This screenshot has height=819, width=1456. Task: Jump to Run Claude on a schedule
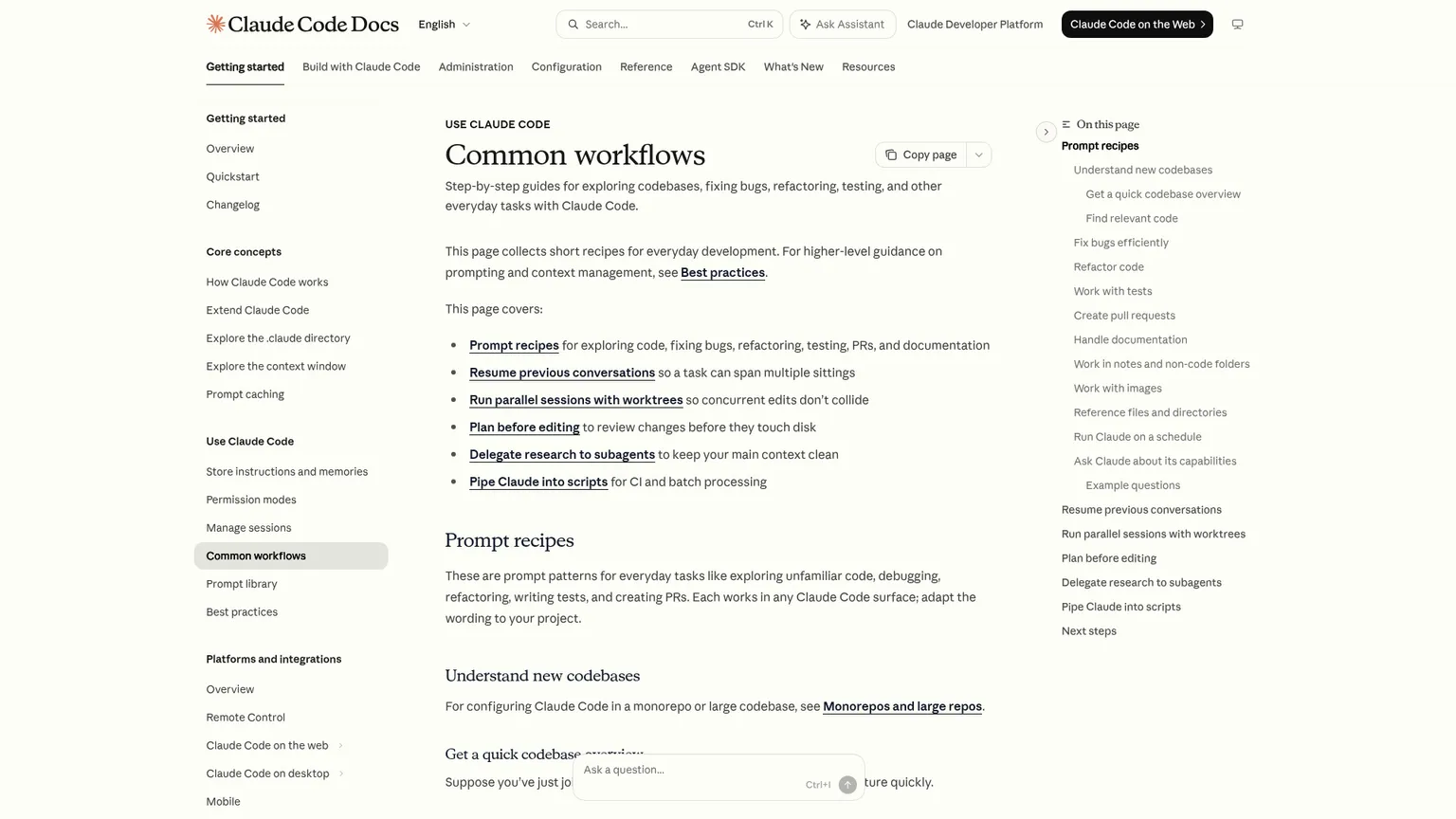pyautogui.click(x=1137, y=437)
